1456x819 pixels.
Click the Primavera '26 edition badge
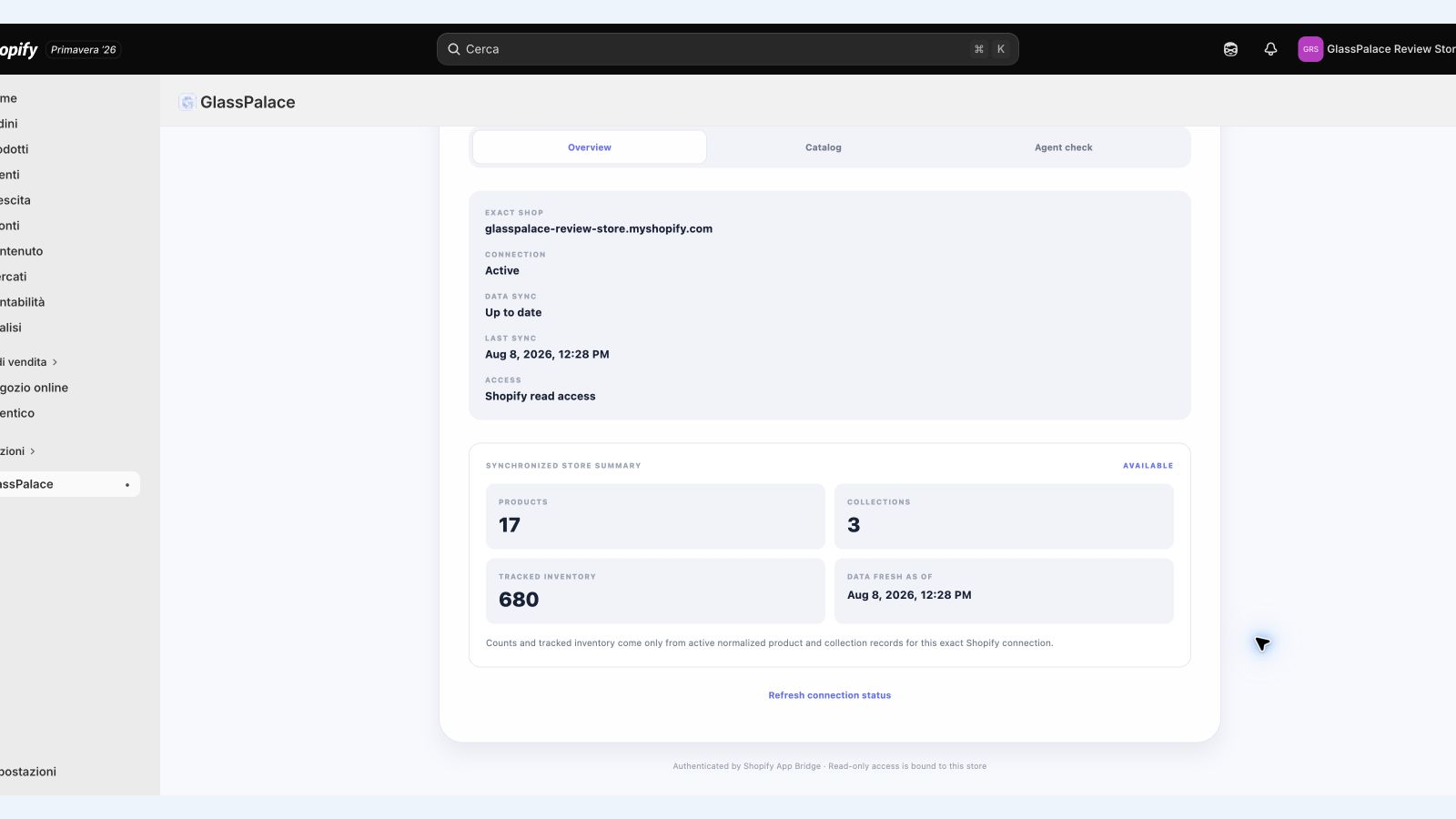(x=83, y=50)
